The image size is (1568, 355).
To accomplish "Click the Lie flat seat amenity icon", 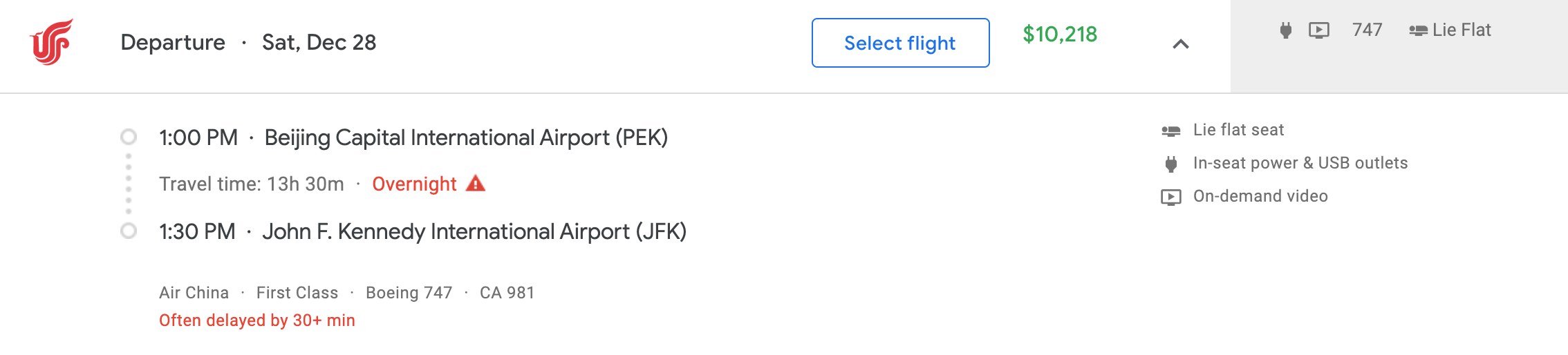I will point(1170,131).
